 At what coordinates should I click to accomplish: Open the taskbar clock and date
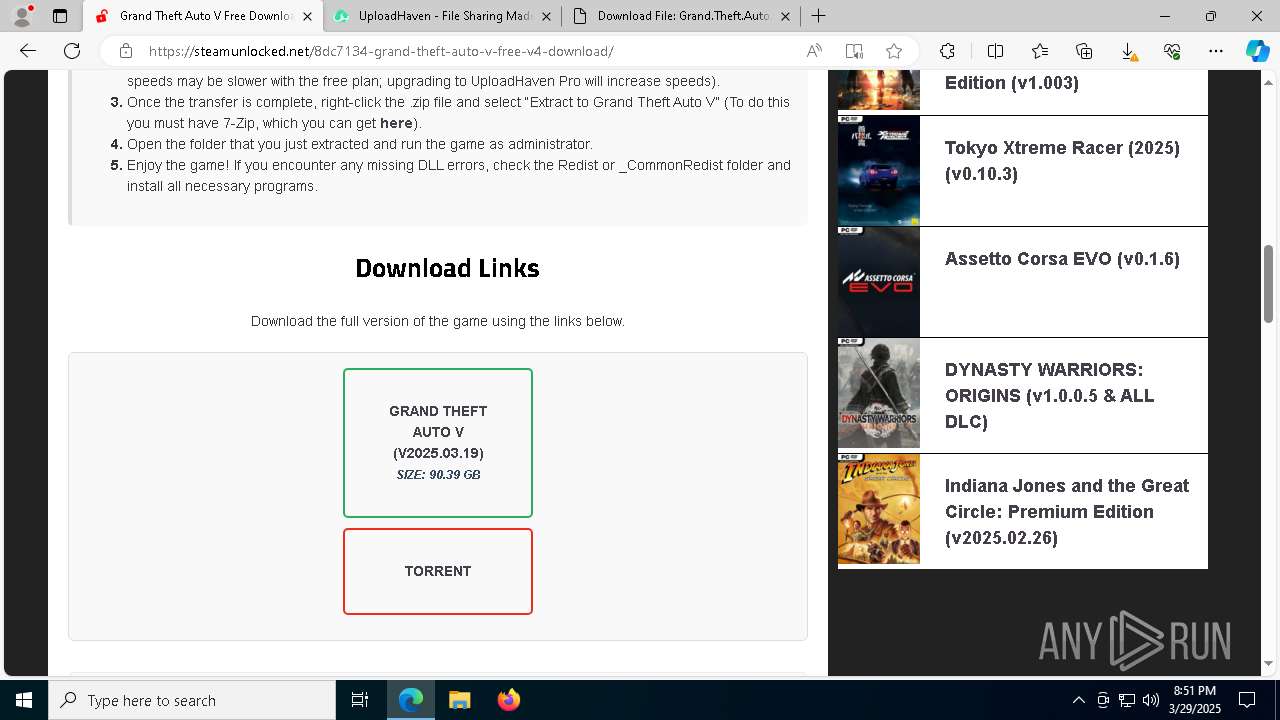point(1195,700)
